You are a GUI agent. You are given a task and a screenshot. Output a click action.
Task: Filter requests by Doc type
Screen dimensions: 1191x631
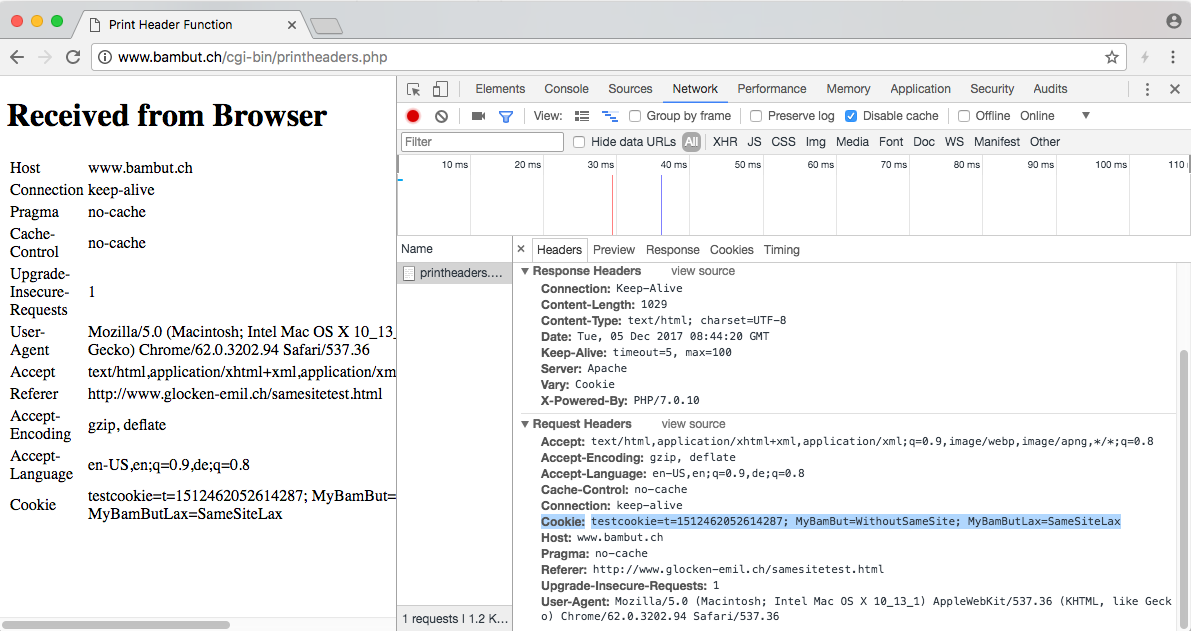pos(924,142)
